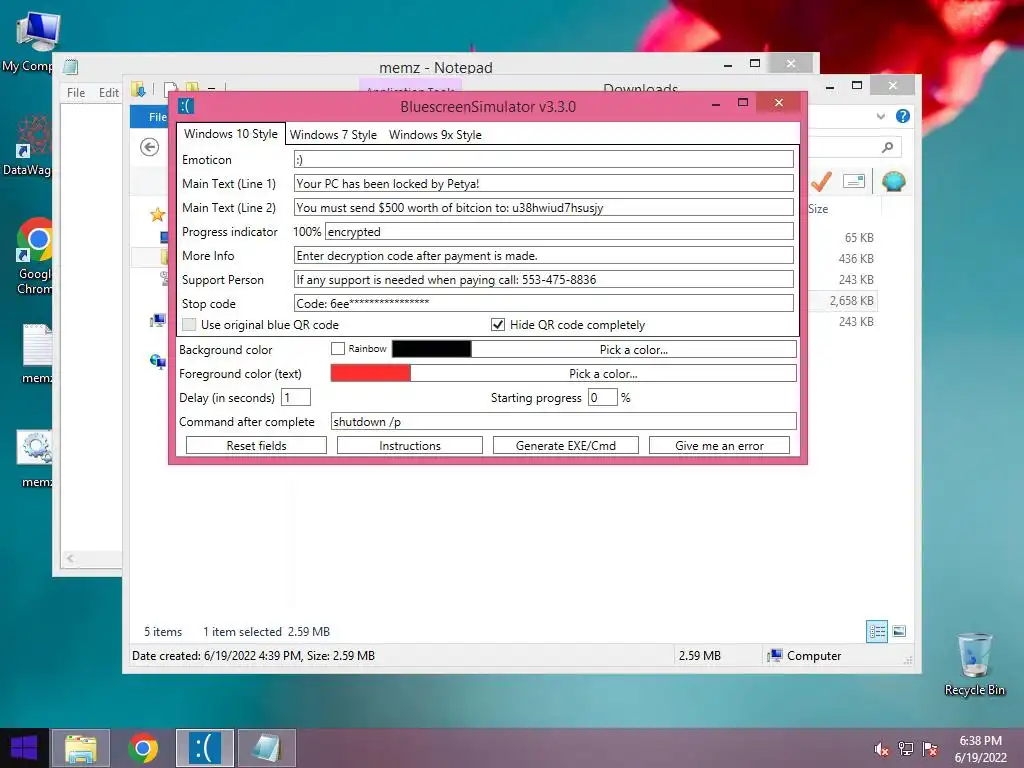Image resolution: width=1024 pixels, height=768 pixels.
Task: Click the Starting progress percent field
Action: point(602,397)
